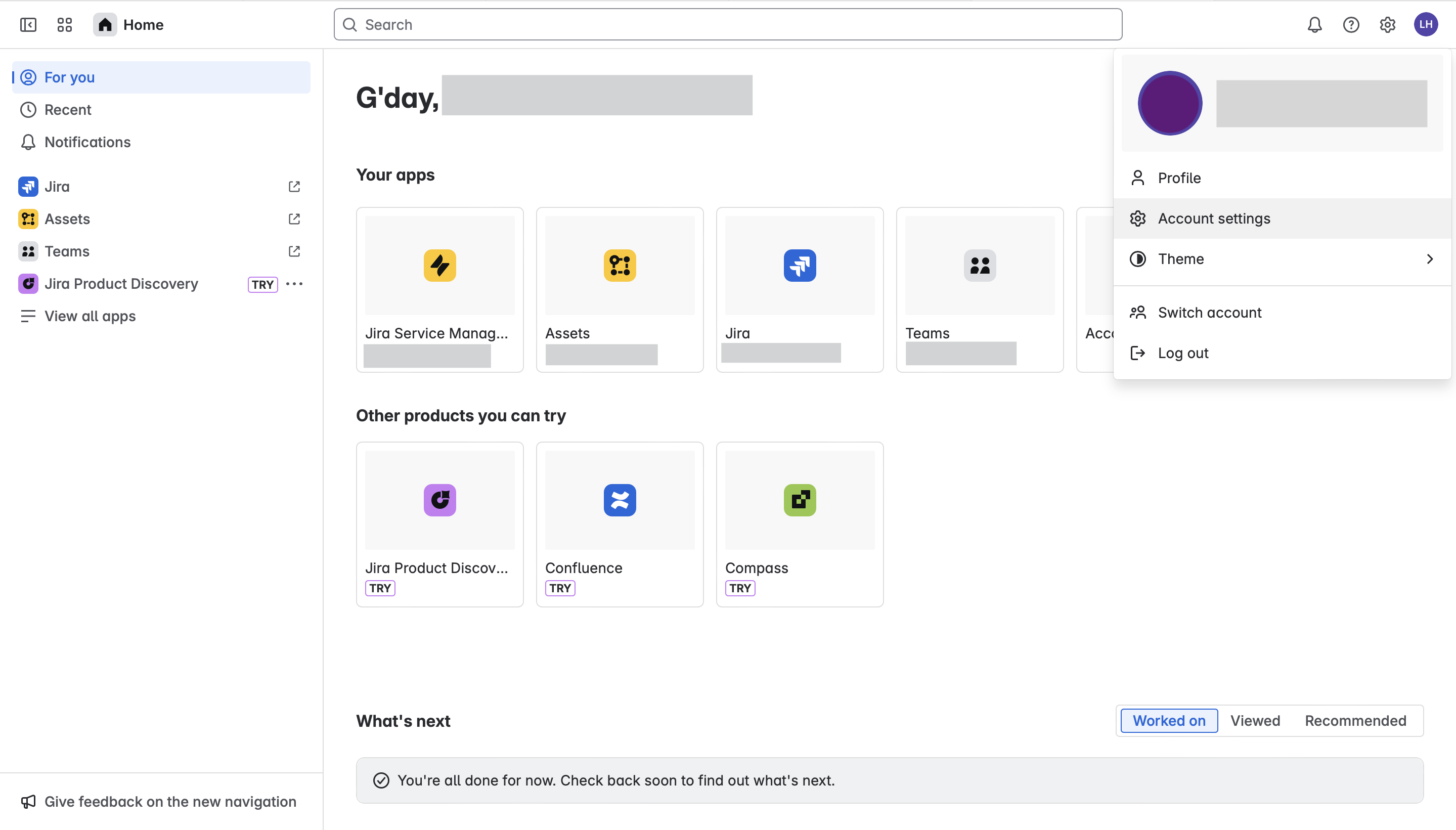Viewport: 1456px width, 830px height.
Task: Give feedback on the new navigation
Action: point(170,802)
